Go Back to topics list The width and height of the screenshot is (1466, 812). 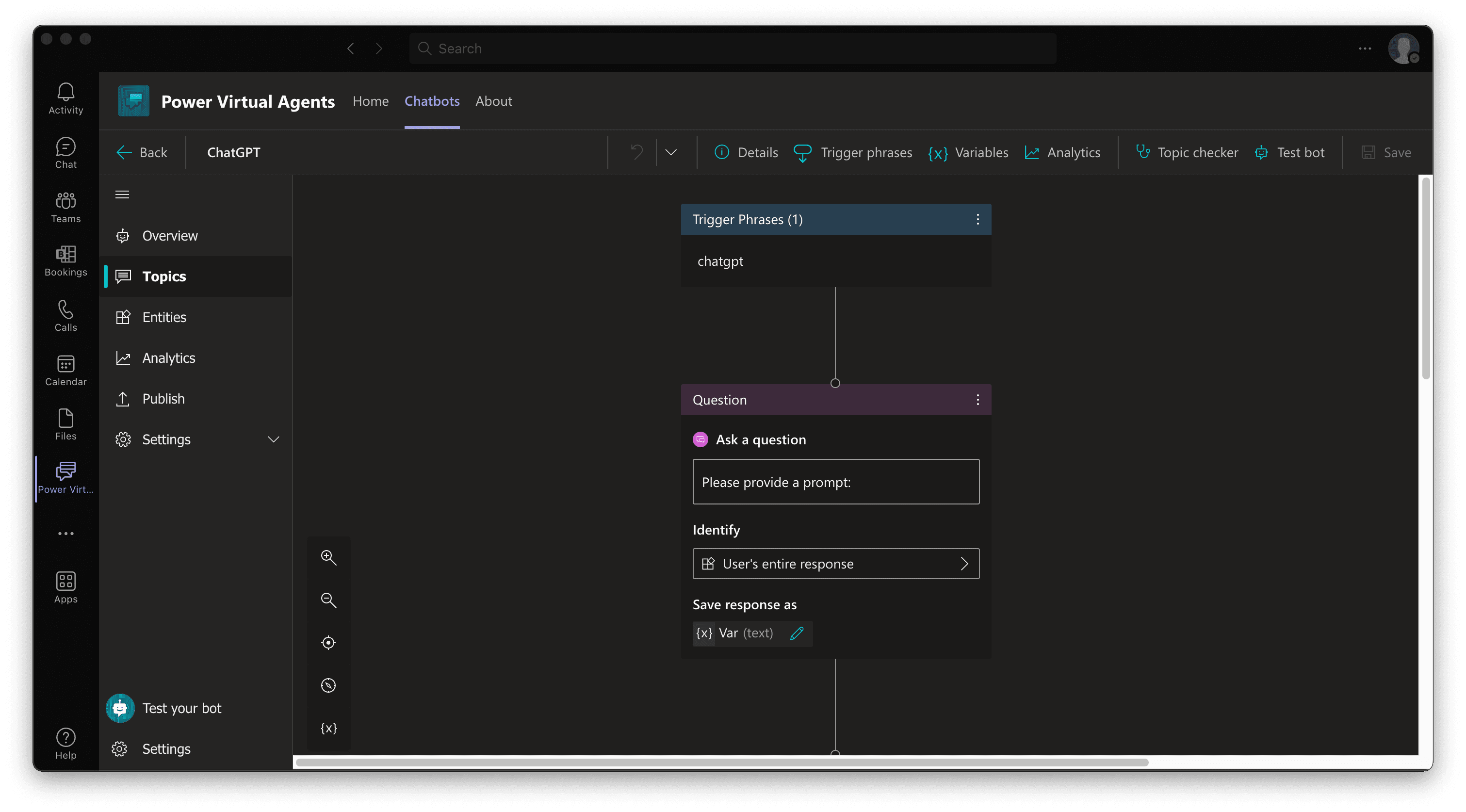(x=142, y=152)
